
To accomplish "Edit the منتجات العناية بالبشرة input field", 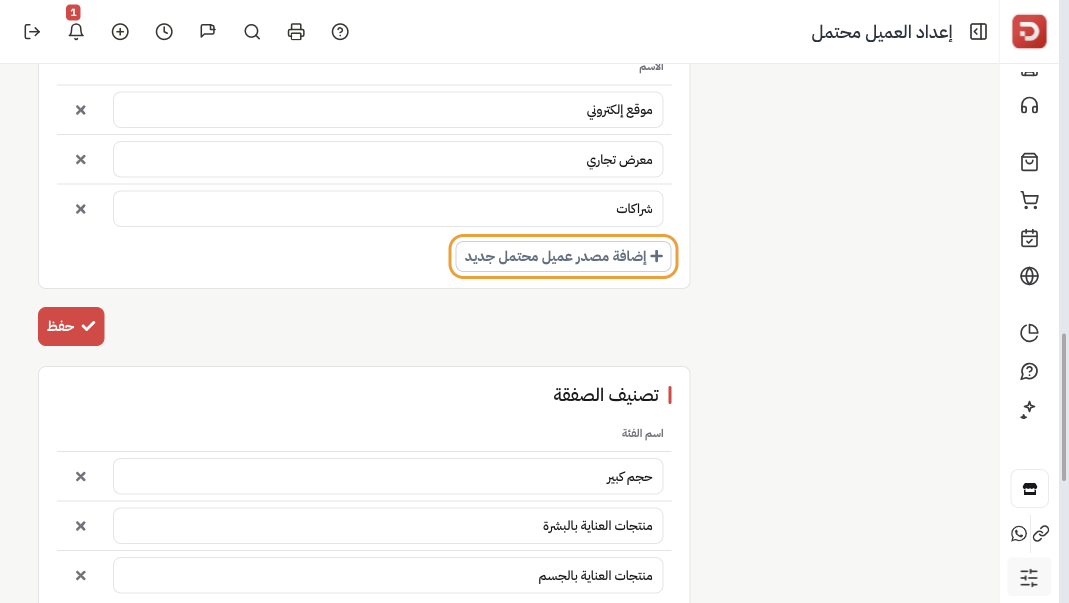I will coord(388,526).
